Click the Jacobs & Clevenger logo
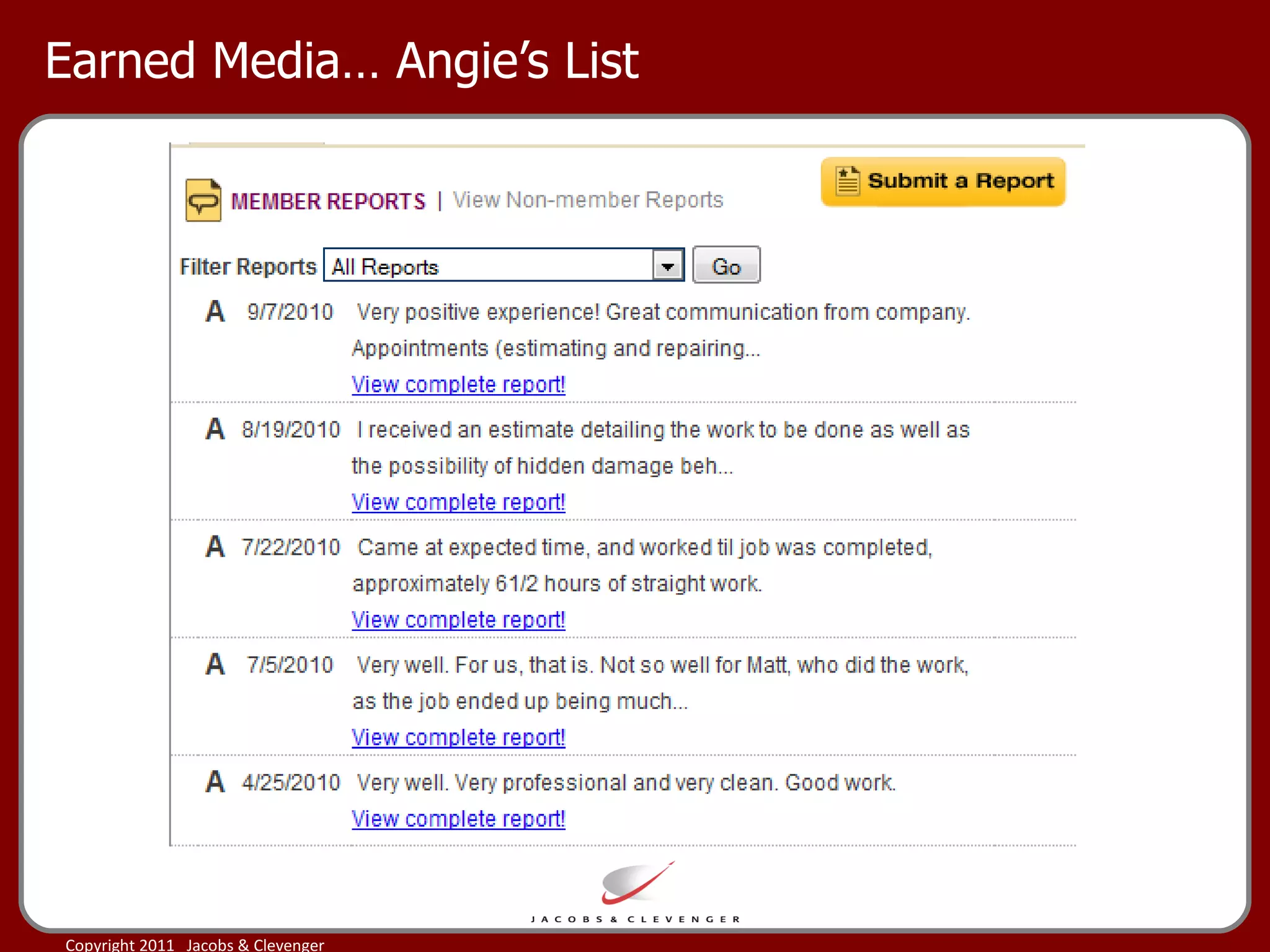 point(636,891)
